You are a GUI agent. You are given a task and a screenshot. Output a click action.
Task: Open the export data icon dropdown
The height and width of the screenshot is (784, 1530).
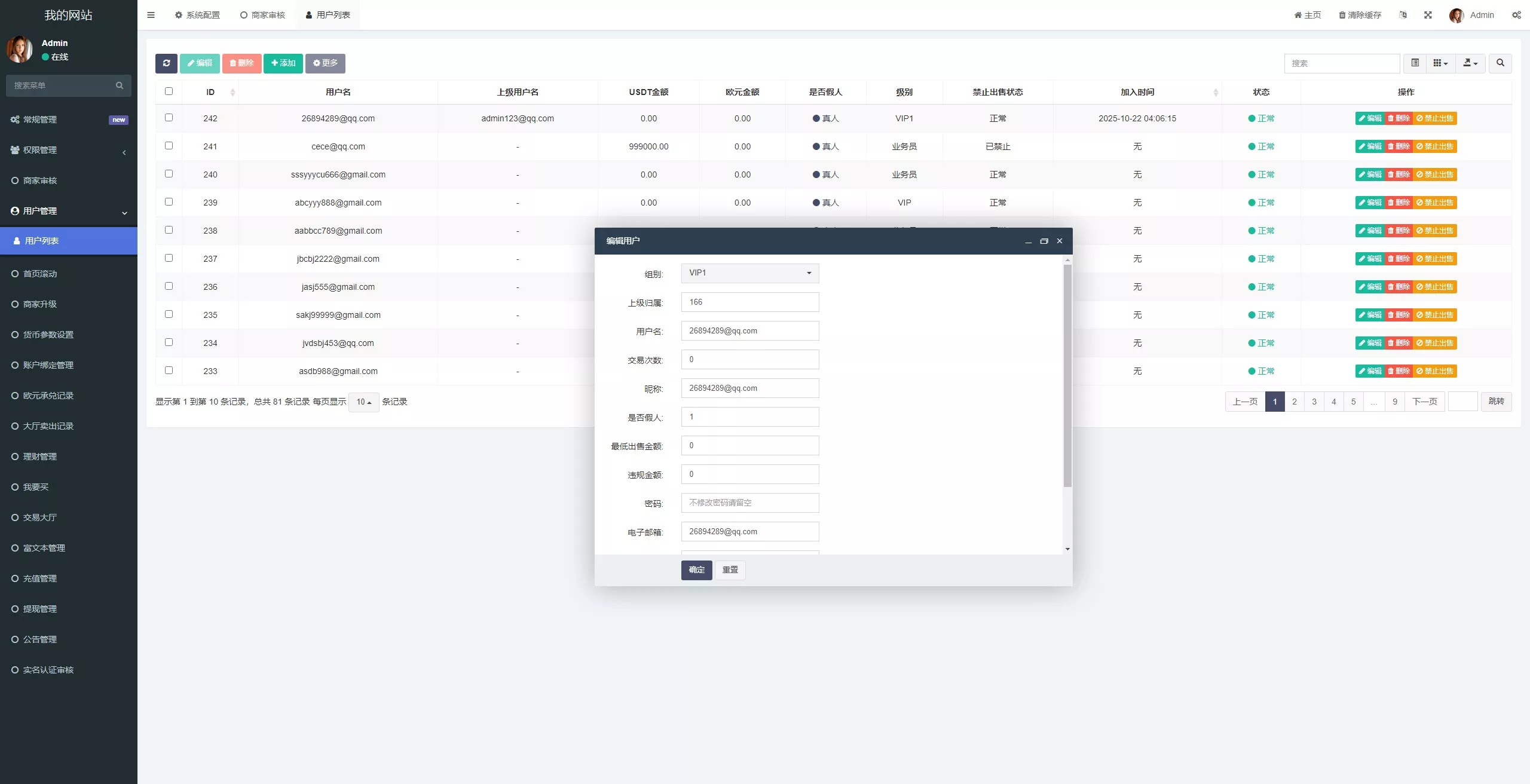tap(1470, 63)
